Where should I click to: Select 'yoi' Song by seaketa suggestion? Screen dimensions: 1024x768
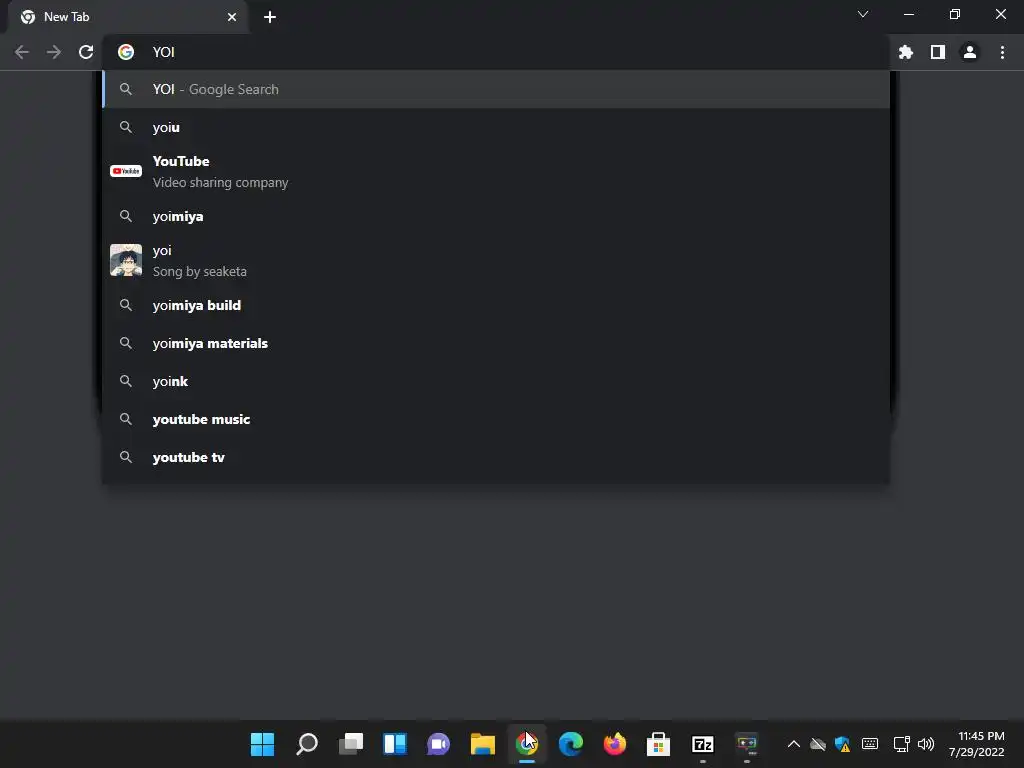pyautogui.click(x=496, y=261)
